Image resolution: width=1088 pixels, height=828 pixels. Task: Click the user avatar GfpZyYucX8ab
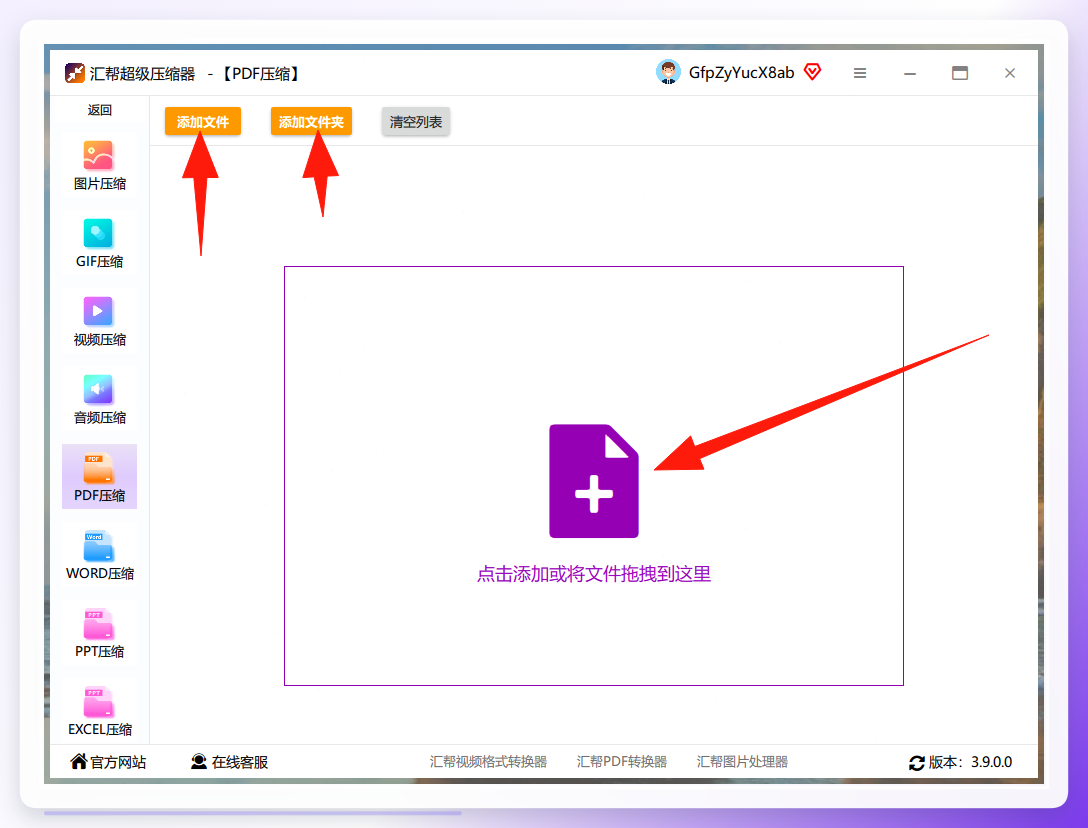point(668,72)
